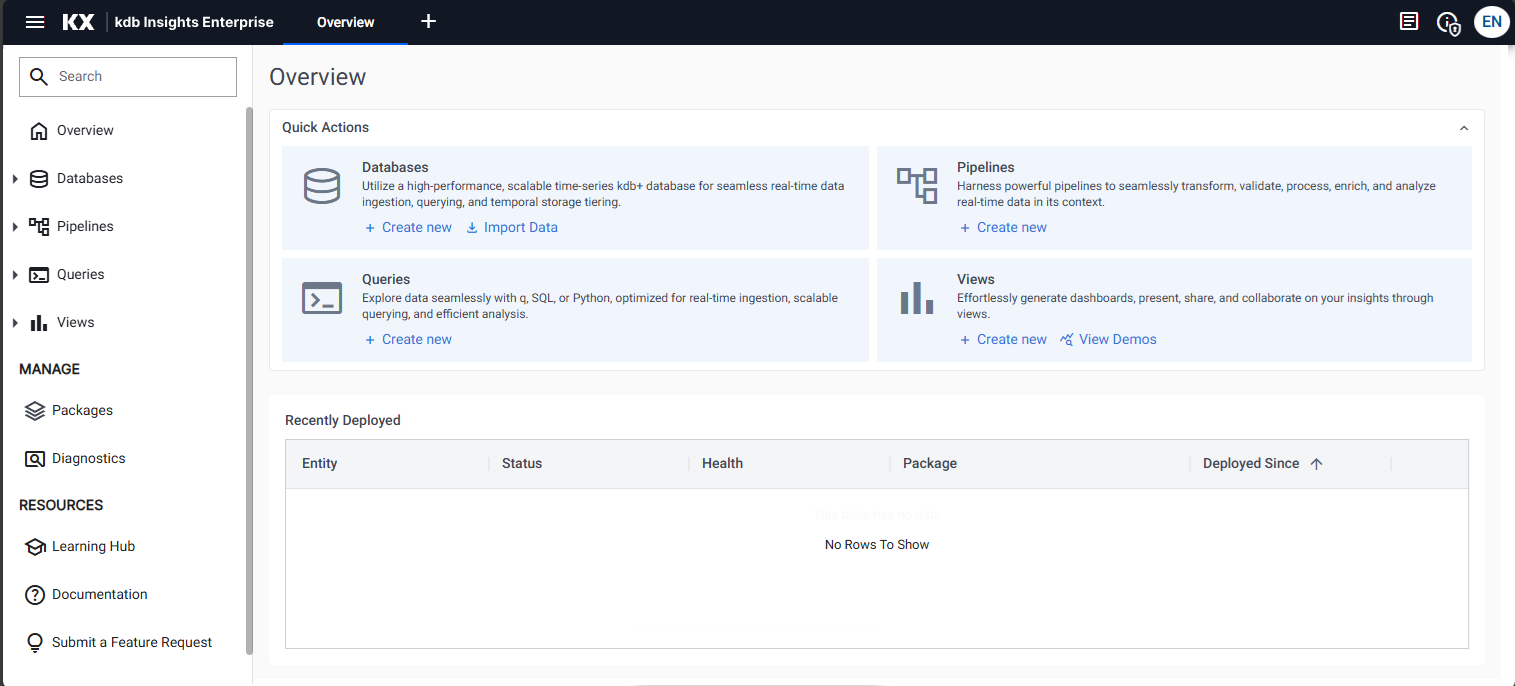This screenshot has height=686, width=1515.
Task: Collapse the Quick Actions panel
Action: point(1464,128)
